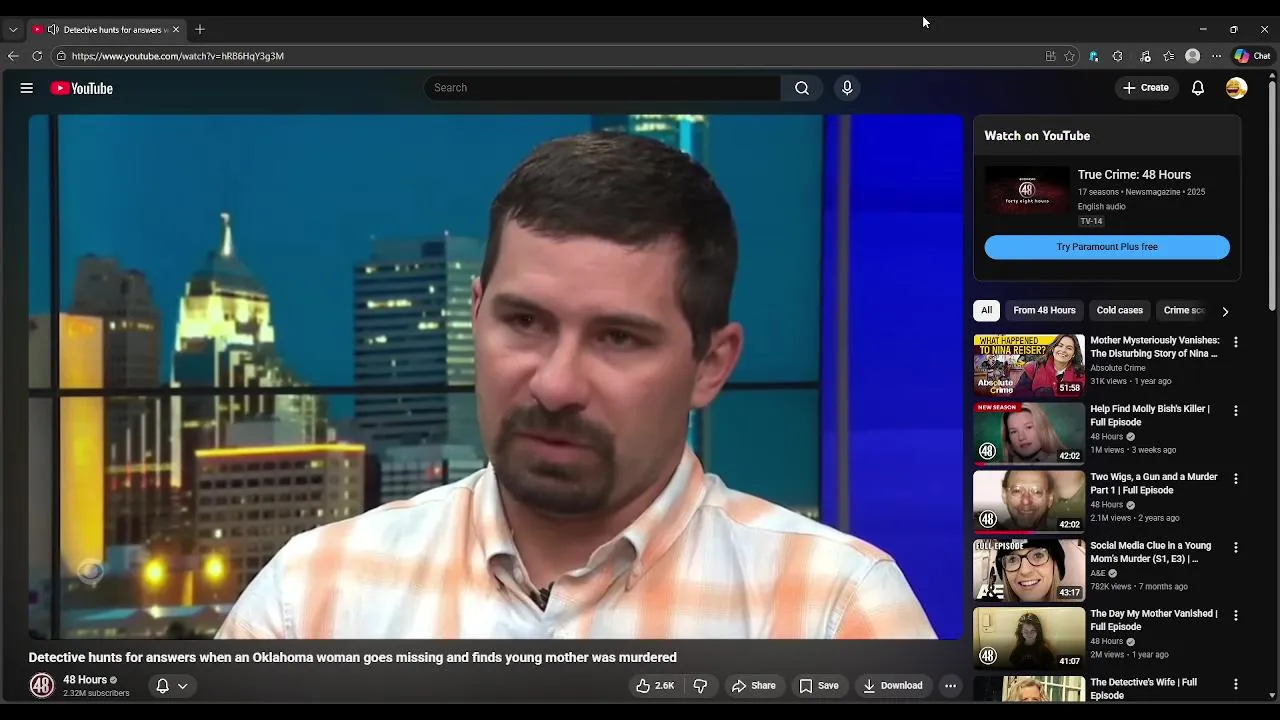Select the Cold cases chip
Screen dimensions: 1280x720
1119,310
